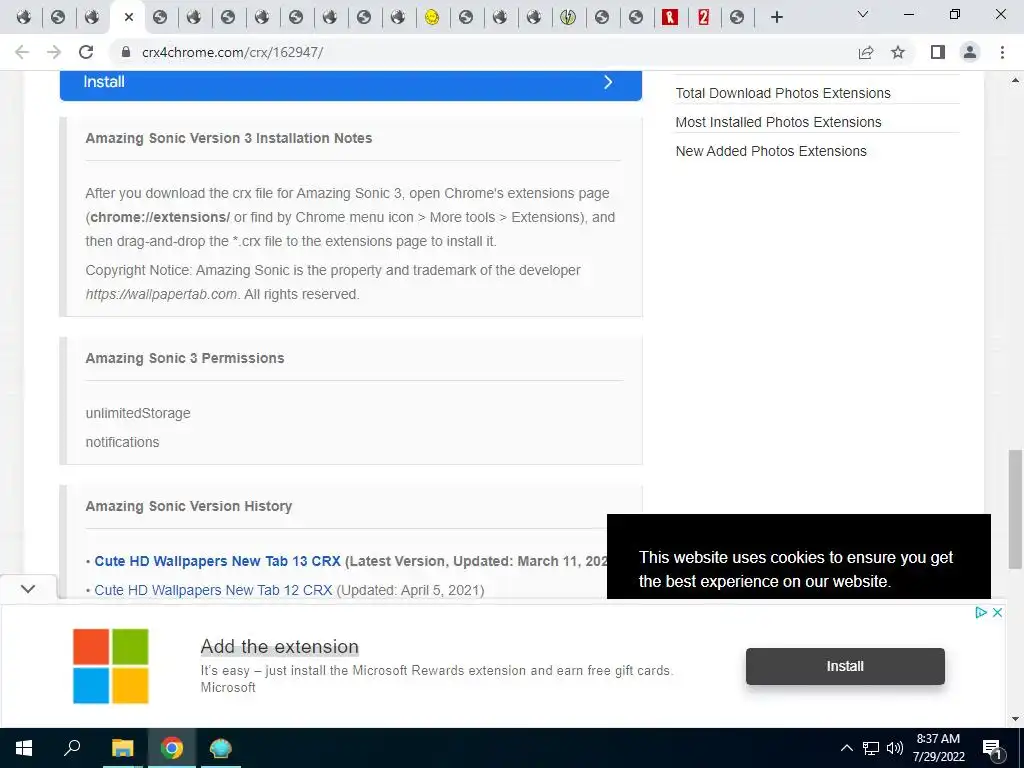Click the 'Amazing Sonic 3 Permissions' heading
This screenshot has height=768, width=1024.
pos(185,358)
